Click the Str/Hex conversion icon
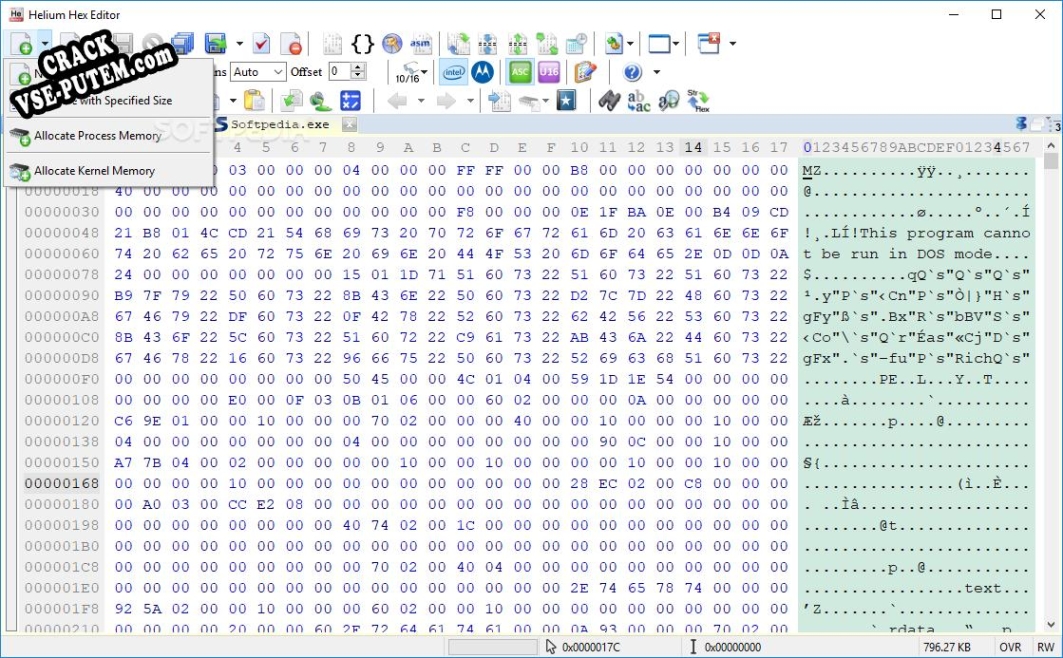Image resolution: width=1063 pixels, height=658 pixels. pos(698,100)
